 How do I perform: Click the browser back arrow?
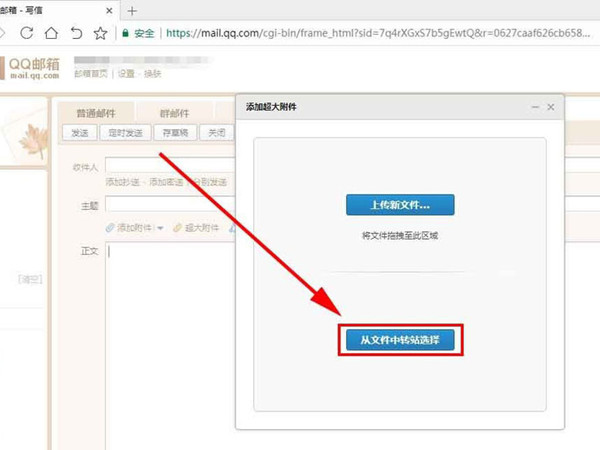[11, 33]
